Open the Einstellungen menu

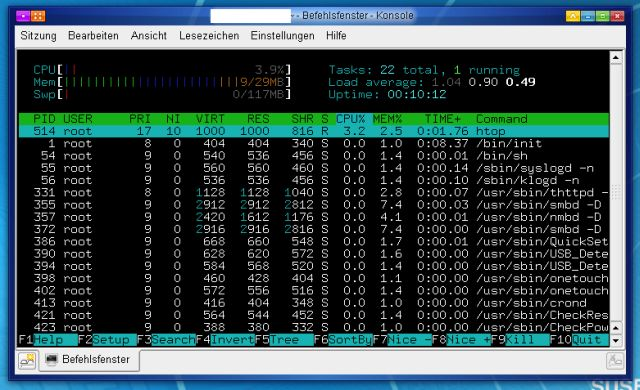click(x=282, y=36)
